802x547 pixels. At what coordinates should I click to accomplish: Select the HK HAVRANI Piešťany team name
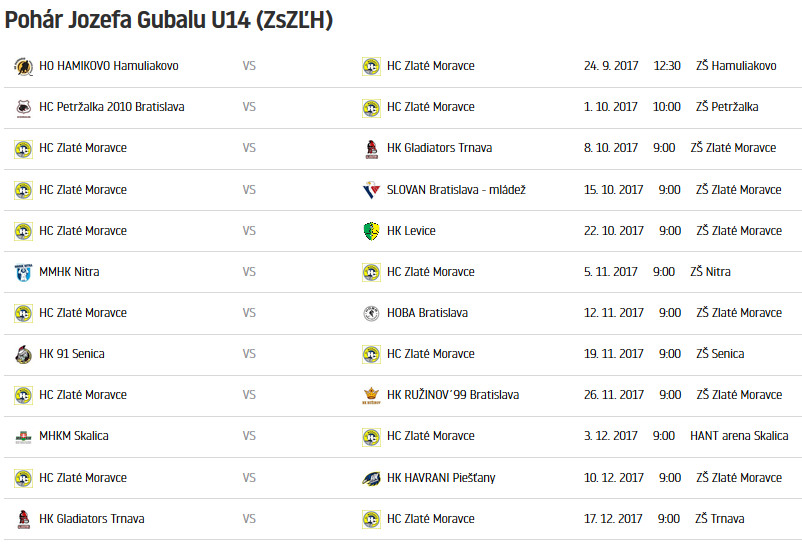click(x=441, y=478)
